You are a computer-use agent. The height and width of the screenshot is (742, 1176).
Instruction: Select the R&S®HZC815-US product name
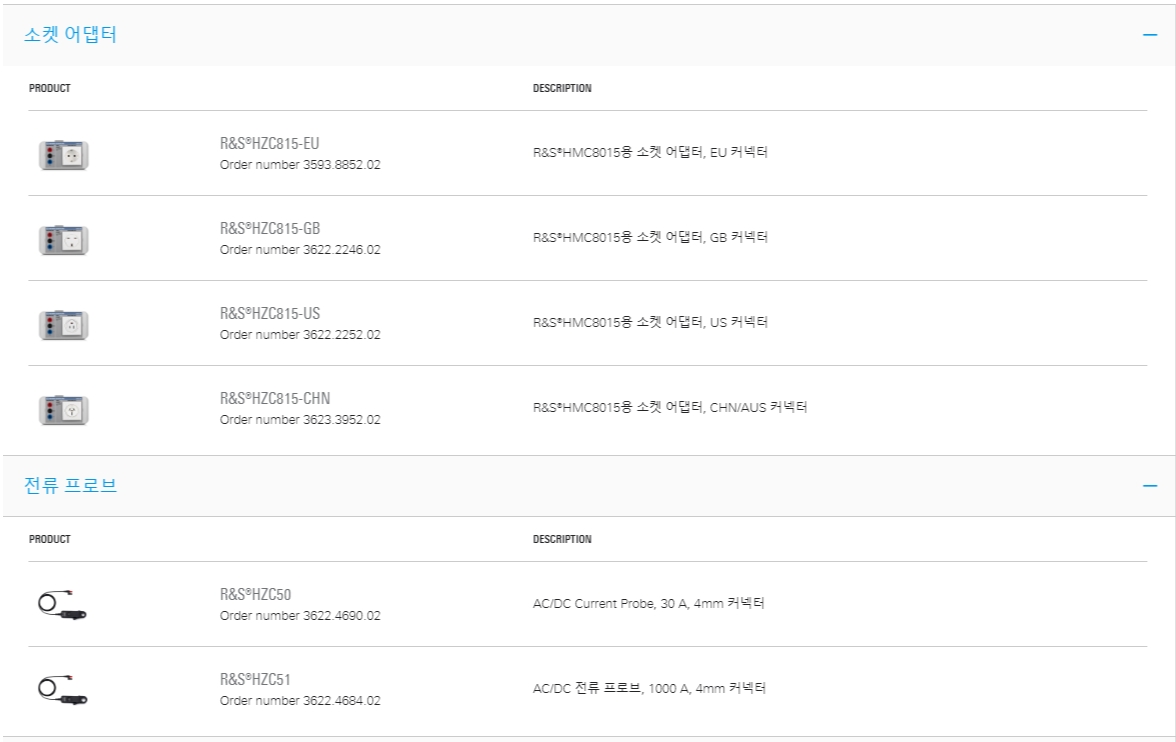[x=270, y=313]
